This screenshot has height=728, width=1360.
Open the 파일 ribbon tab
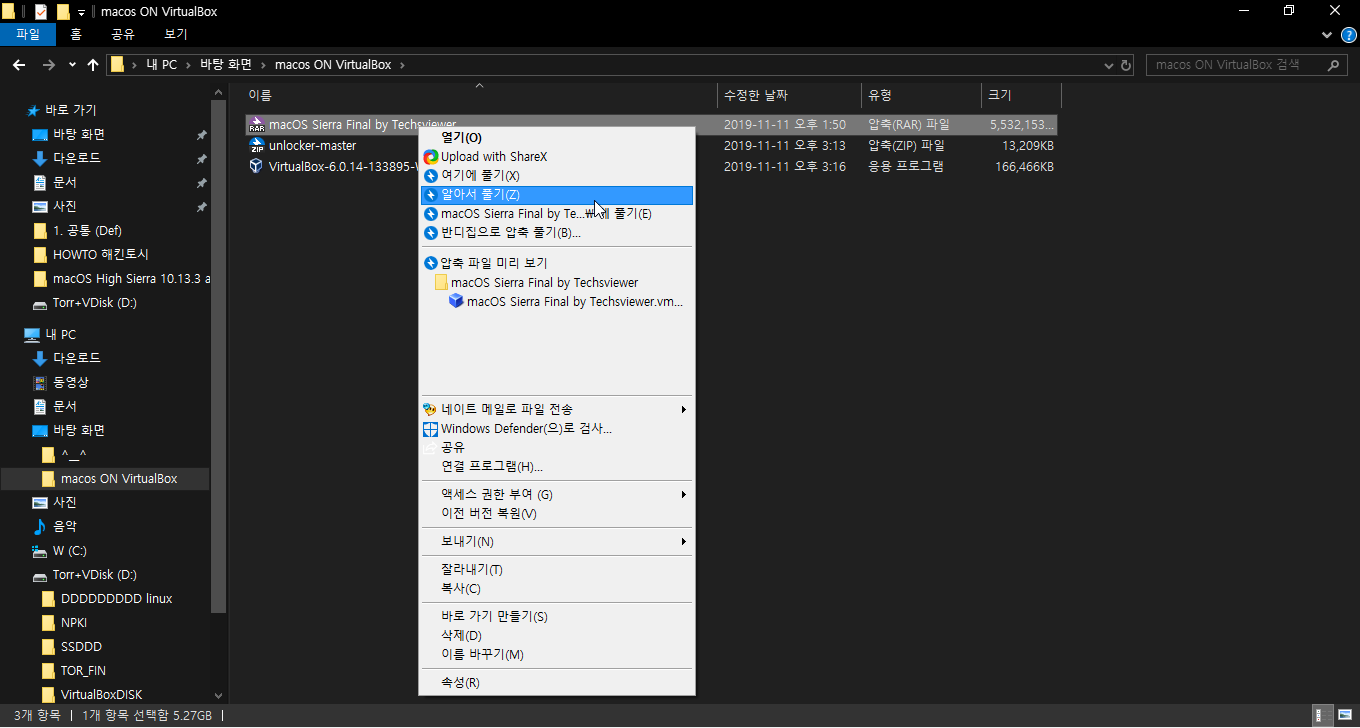coord(28,34)
